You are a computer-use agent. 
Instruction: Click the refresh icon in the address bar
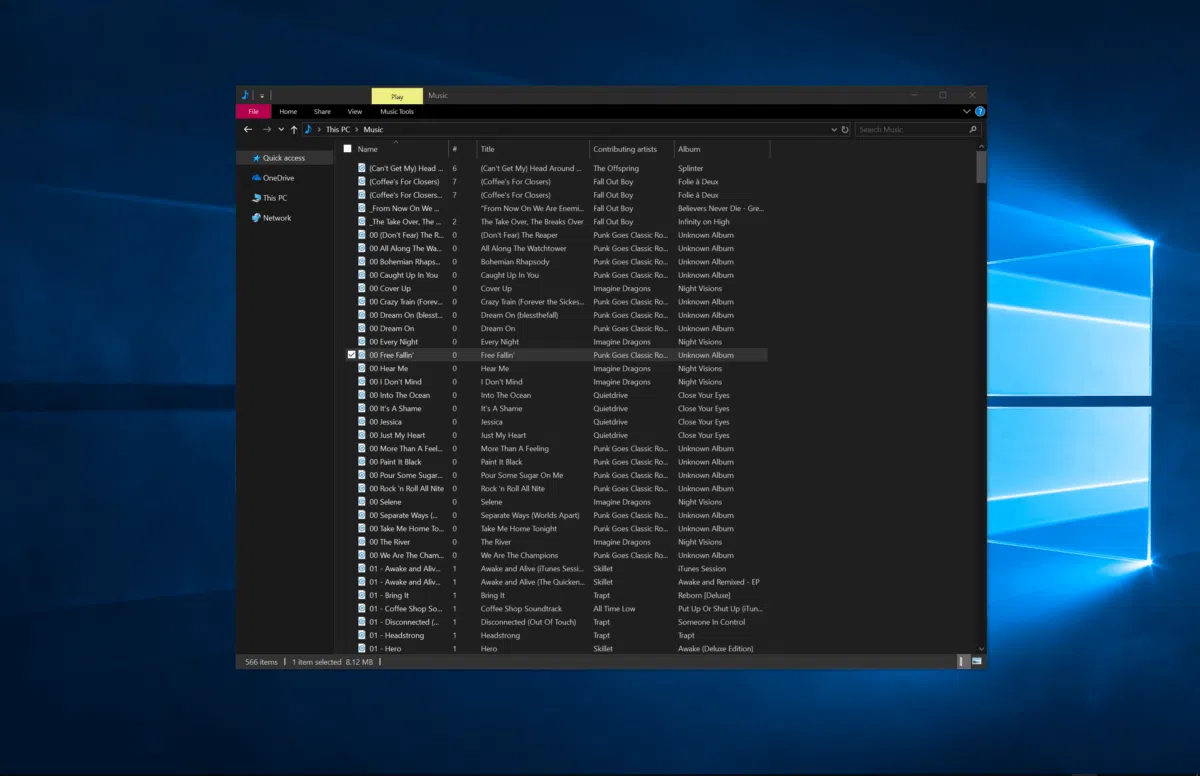click(845, 129)
